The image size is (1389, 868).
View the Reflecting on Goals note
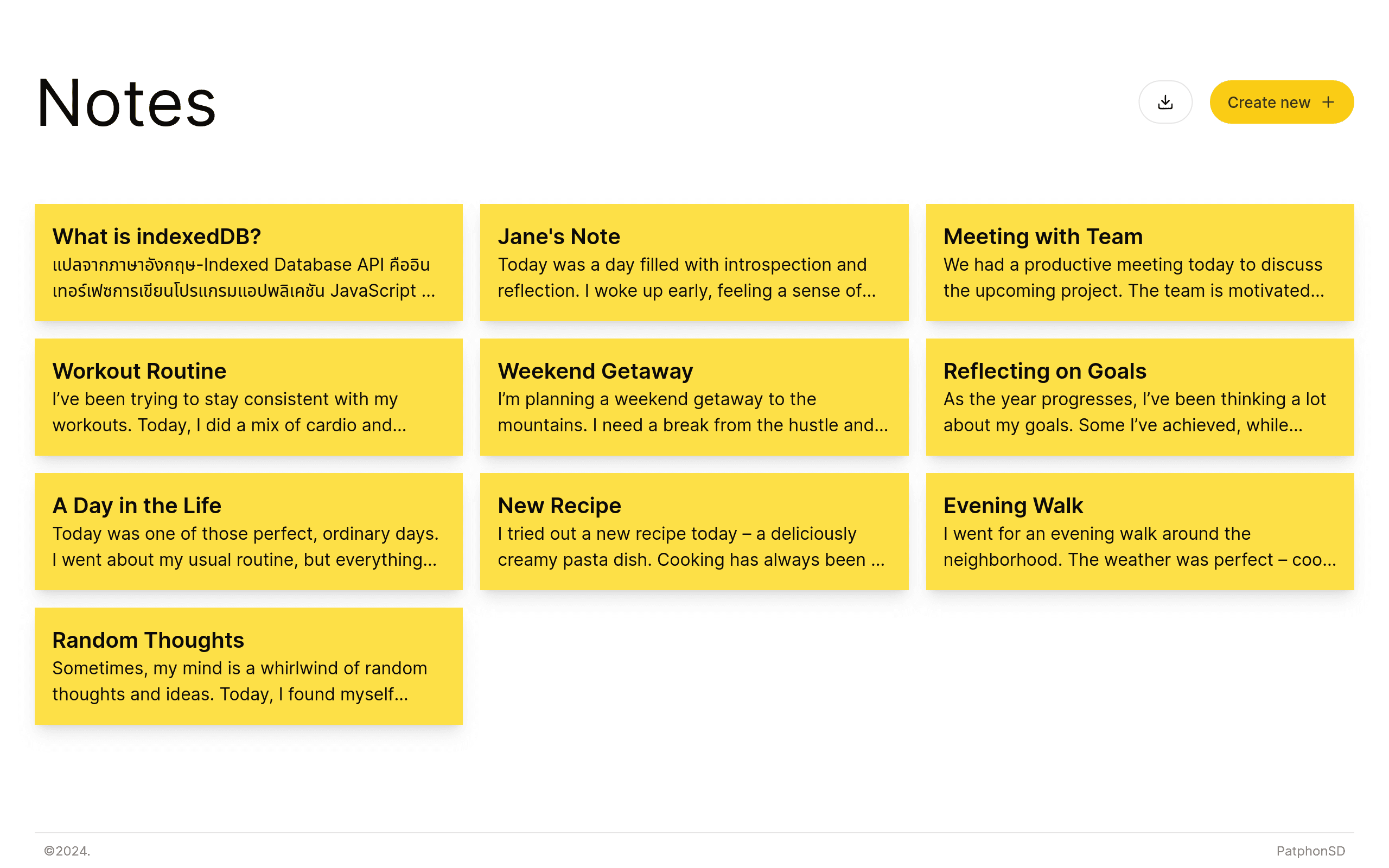[1140, 397]
